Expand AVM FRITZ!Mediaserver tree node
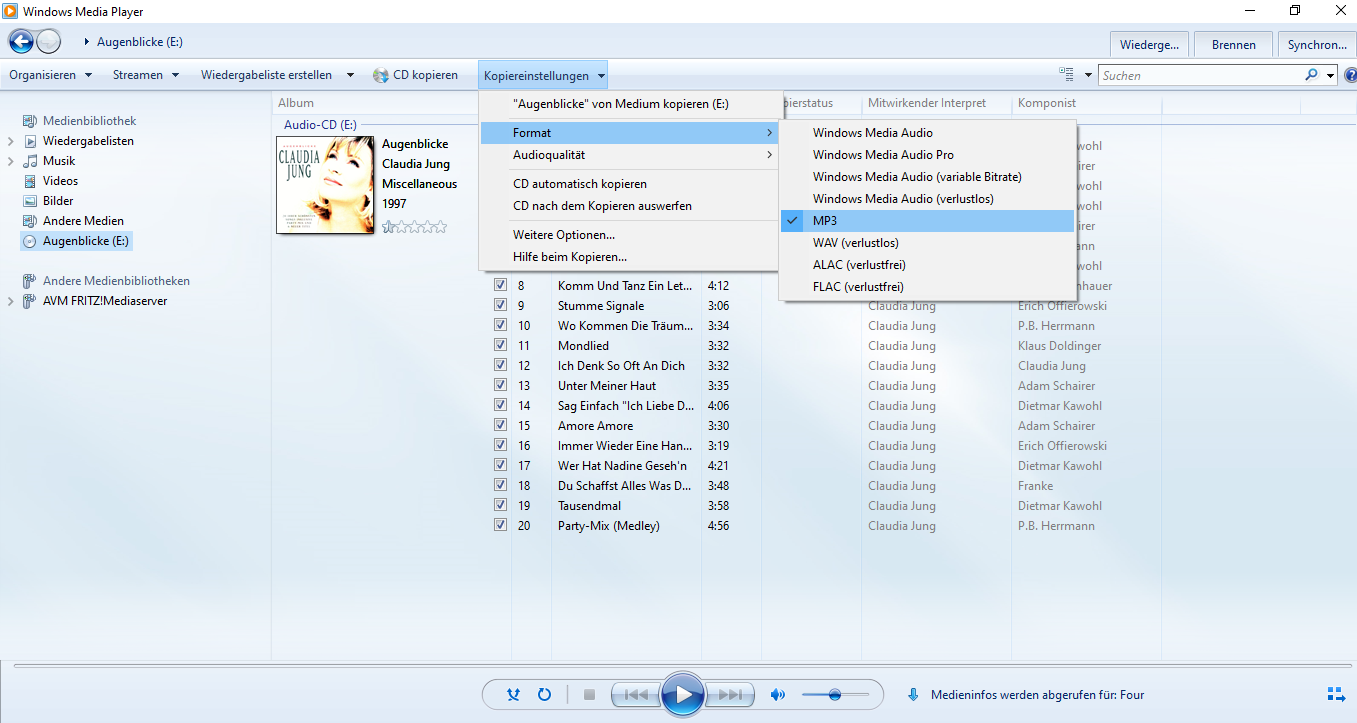Viewport: 1357px width, 723px height. click(x=11, y=301)
